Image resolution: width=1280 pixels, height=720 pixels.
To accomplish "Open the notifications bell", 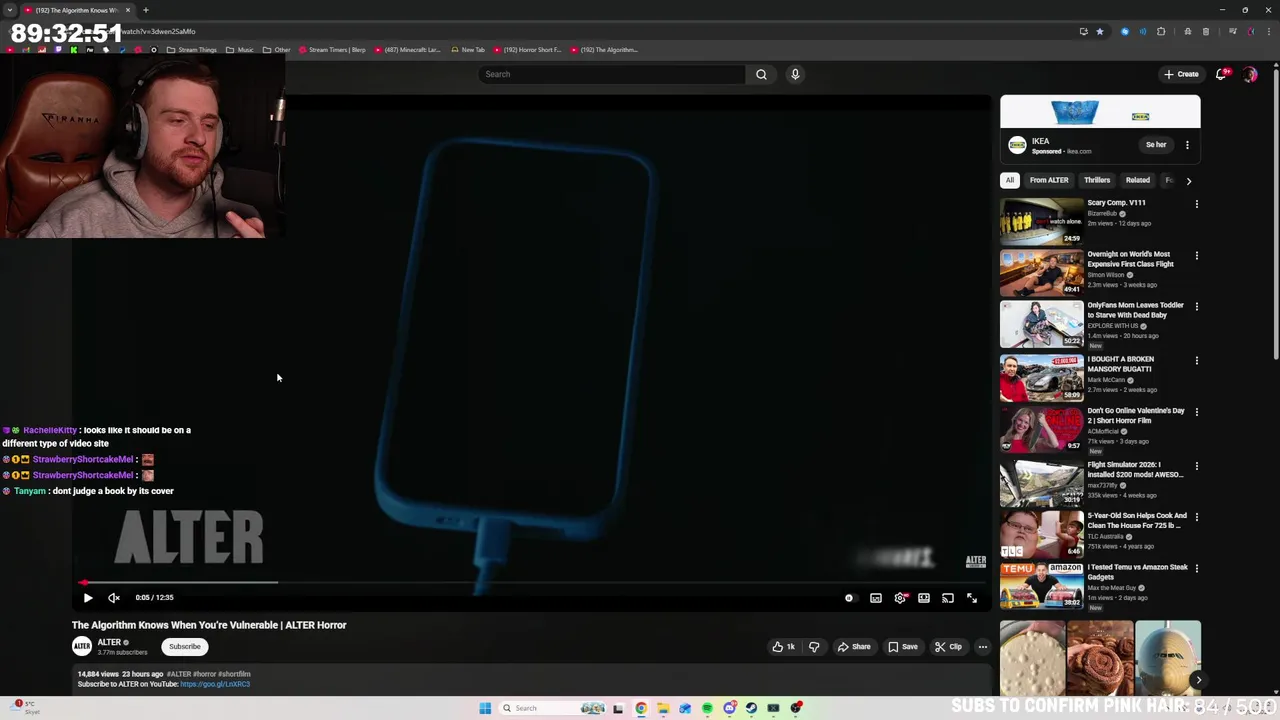I will [1221, 74].
